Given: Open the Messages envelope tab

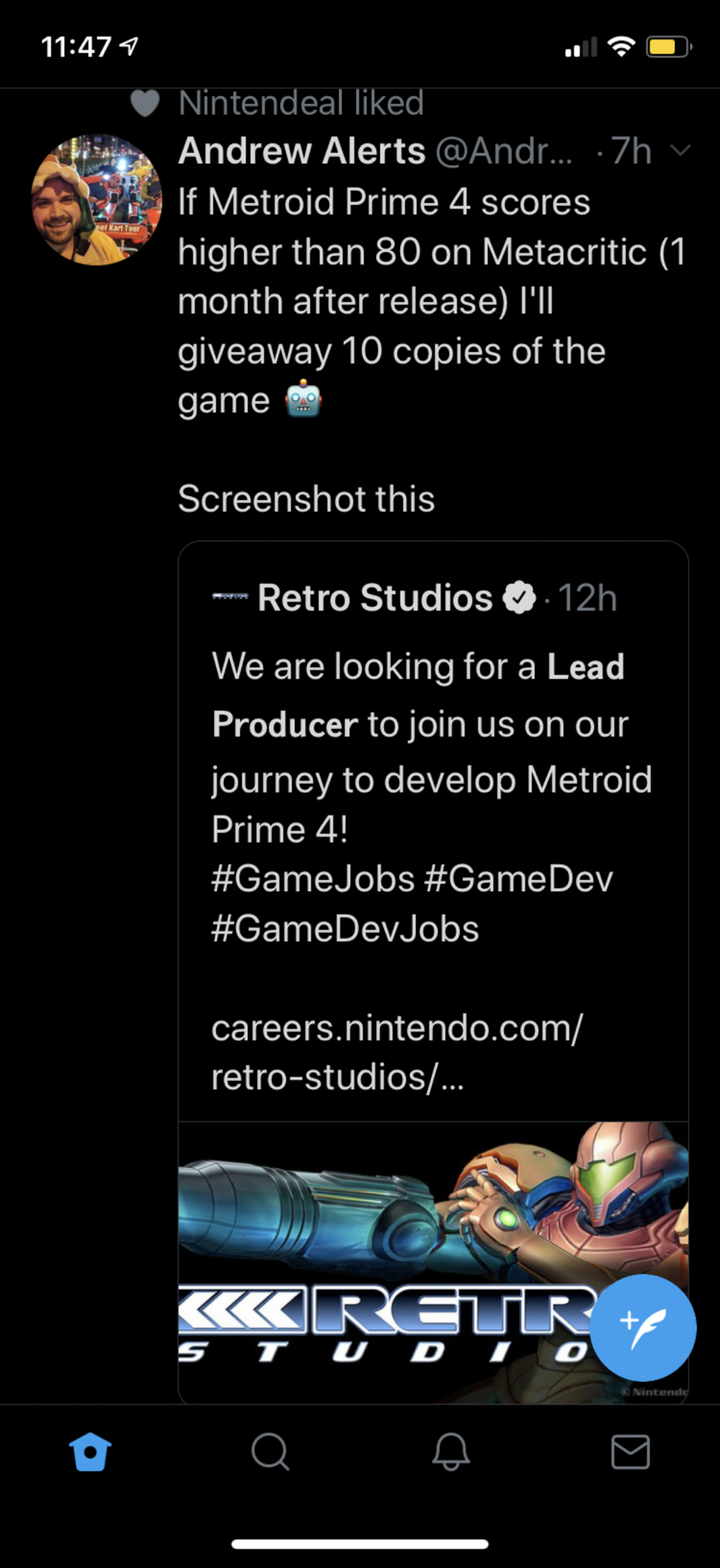Looking at the screenshot, I should tap(630, 1452).
